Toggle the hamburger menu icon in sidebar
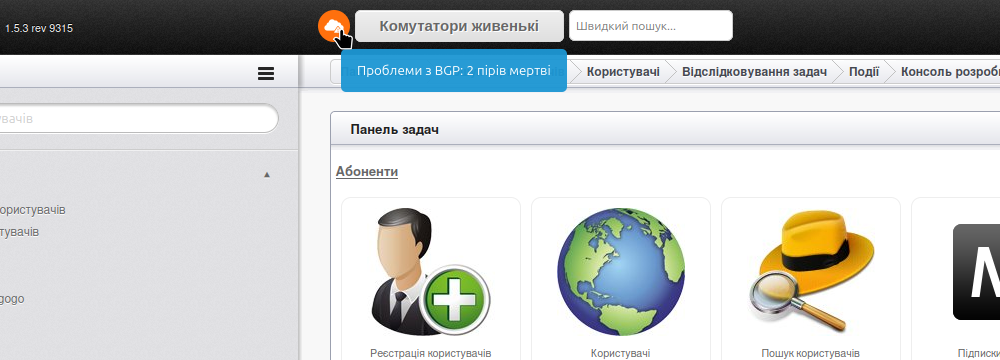The width and height of the screenshot is (1000, 360). pyautogui.click(x=266, y=74)
